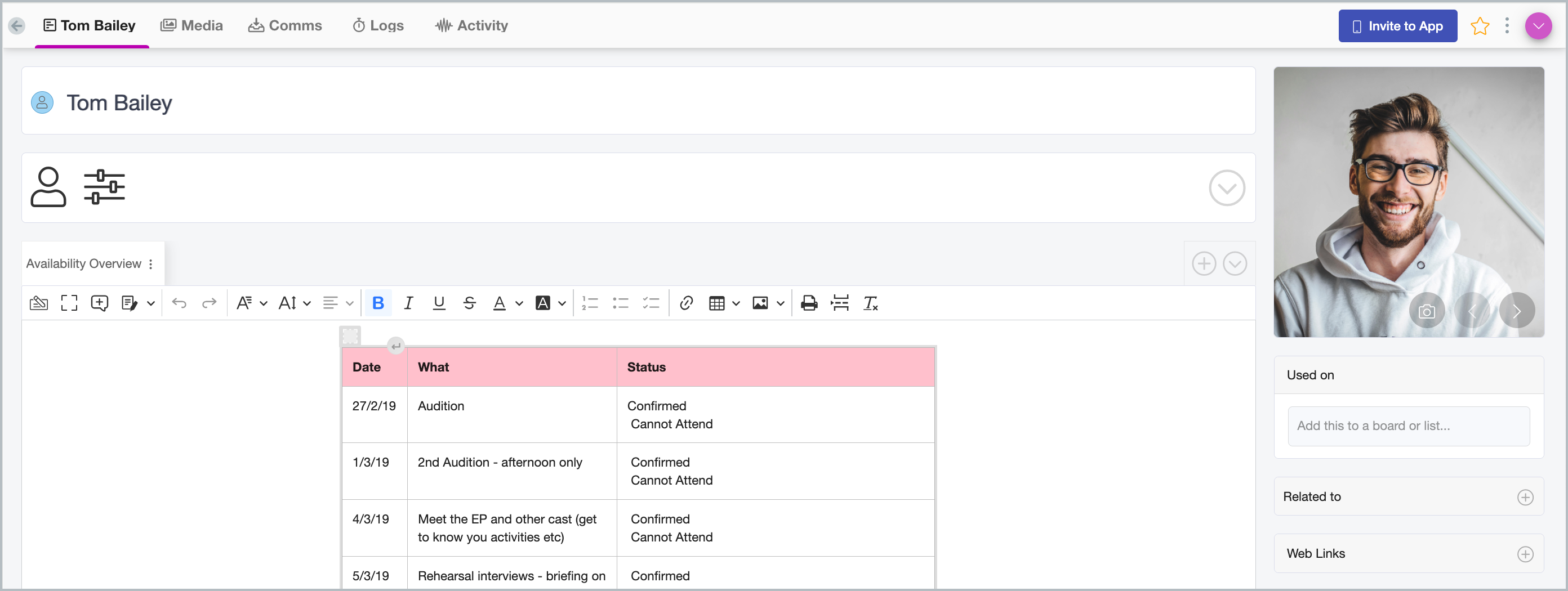
Task: Open Availability Overview tab options dots
Action: click(150, 264)
